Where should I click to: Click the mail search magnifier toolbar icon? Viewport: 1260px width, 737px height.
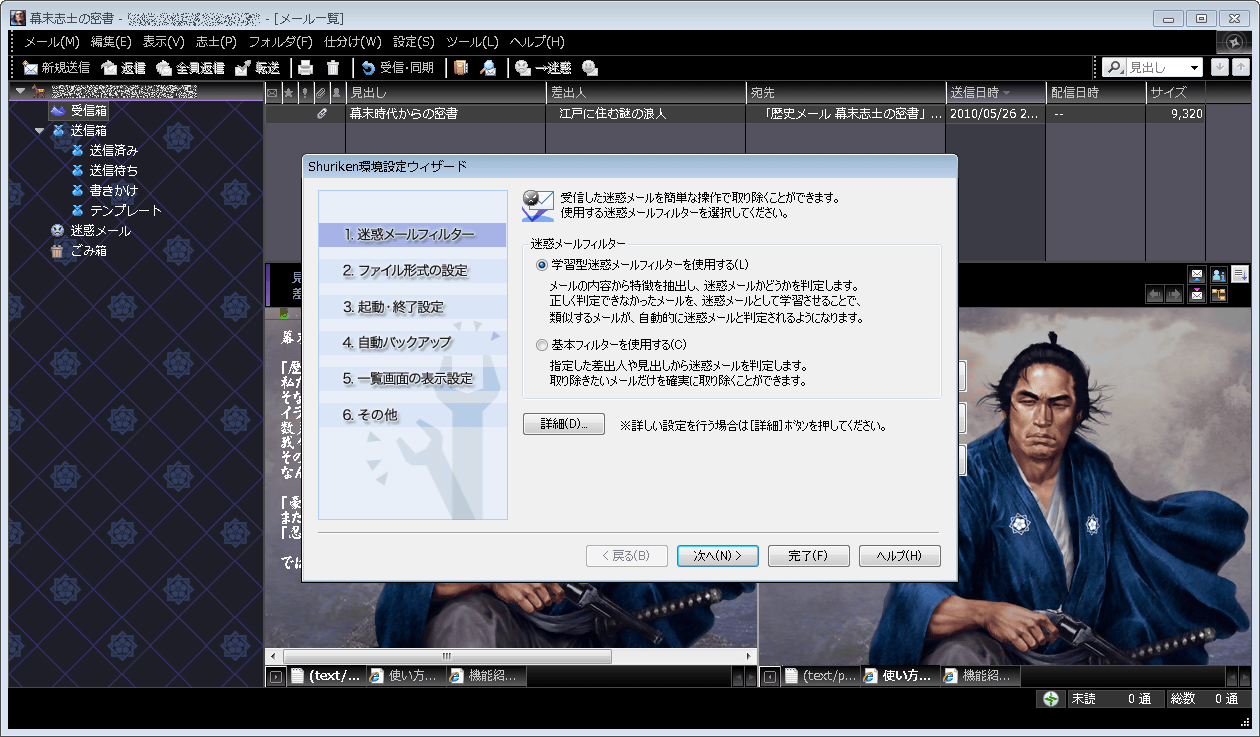tap(488, 68)
